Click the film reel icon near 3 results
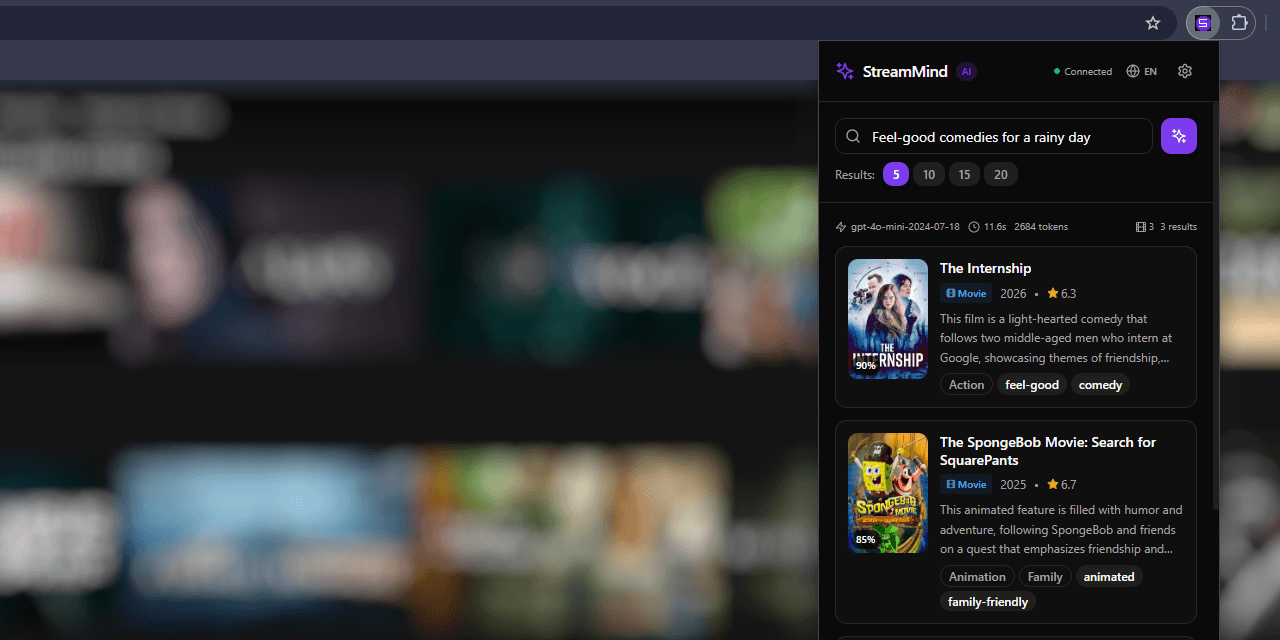 pyautogui.click(x=1141, y=226)
